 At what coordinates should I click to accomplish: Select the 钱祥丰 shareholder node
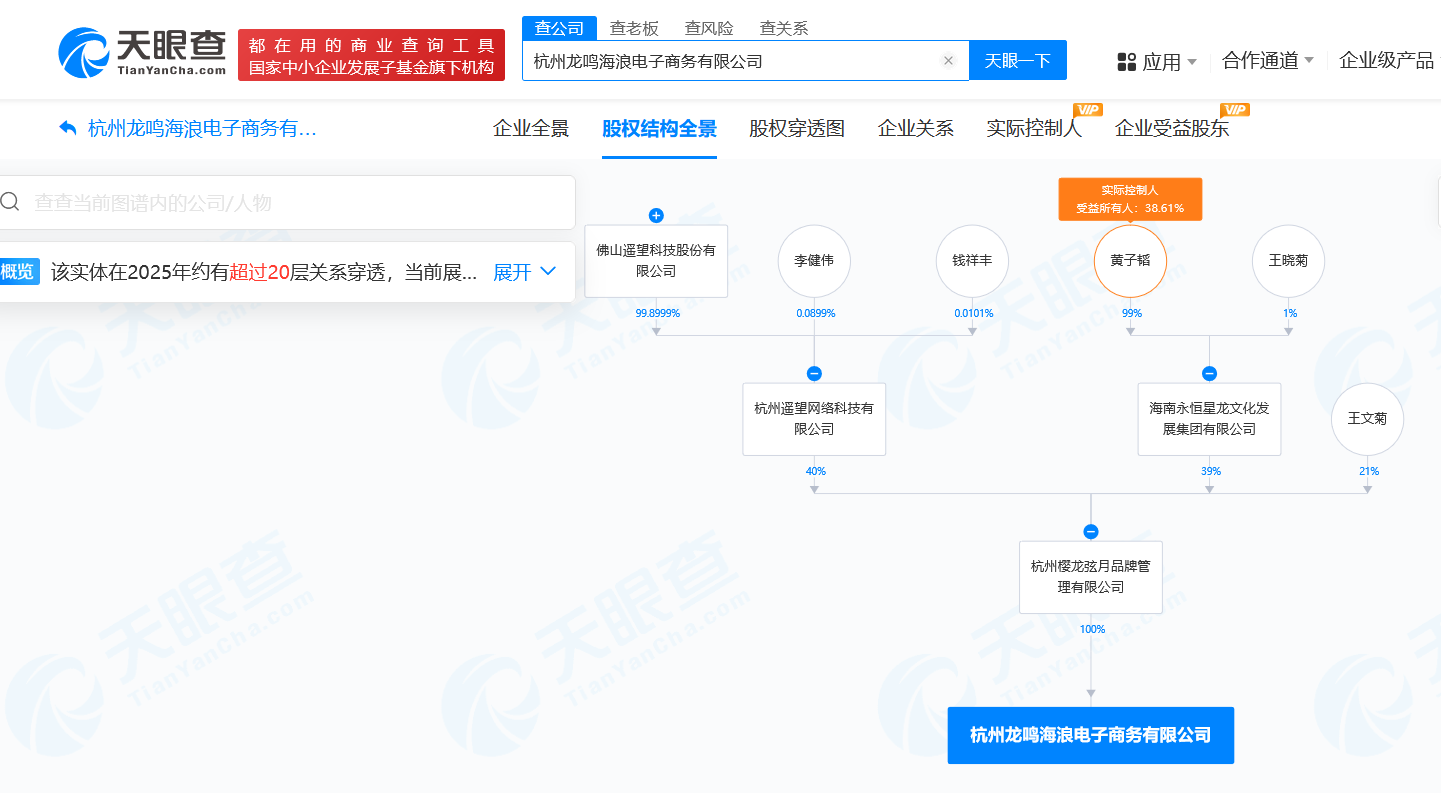972,261
